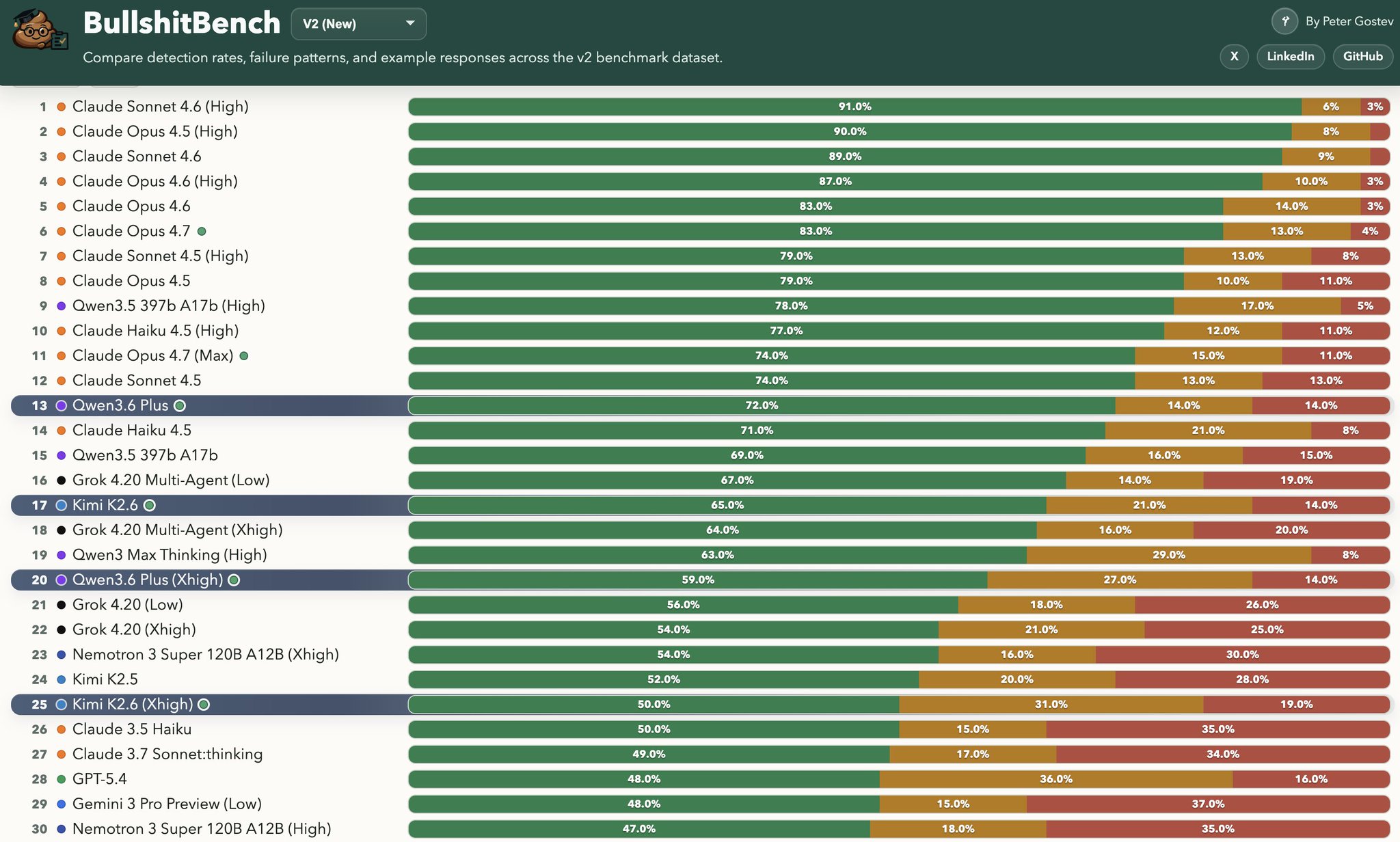Select the Claude Opus 4.5 (High) model name
The width and height of the screenshot is (1400, 842).
[x=155, y=131]
